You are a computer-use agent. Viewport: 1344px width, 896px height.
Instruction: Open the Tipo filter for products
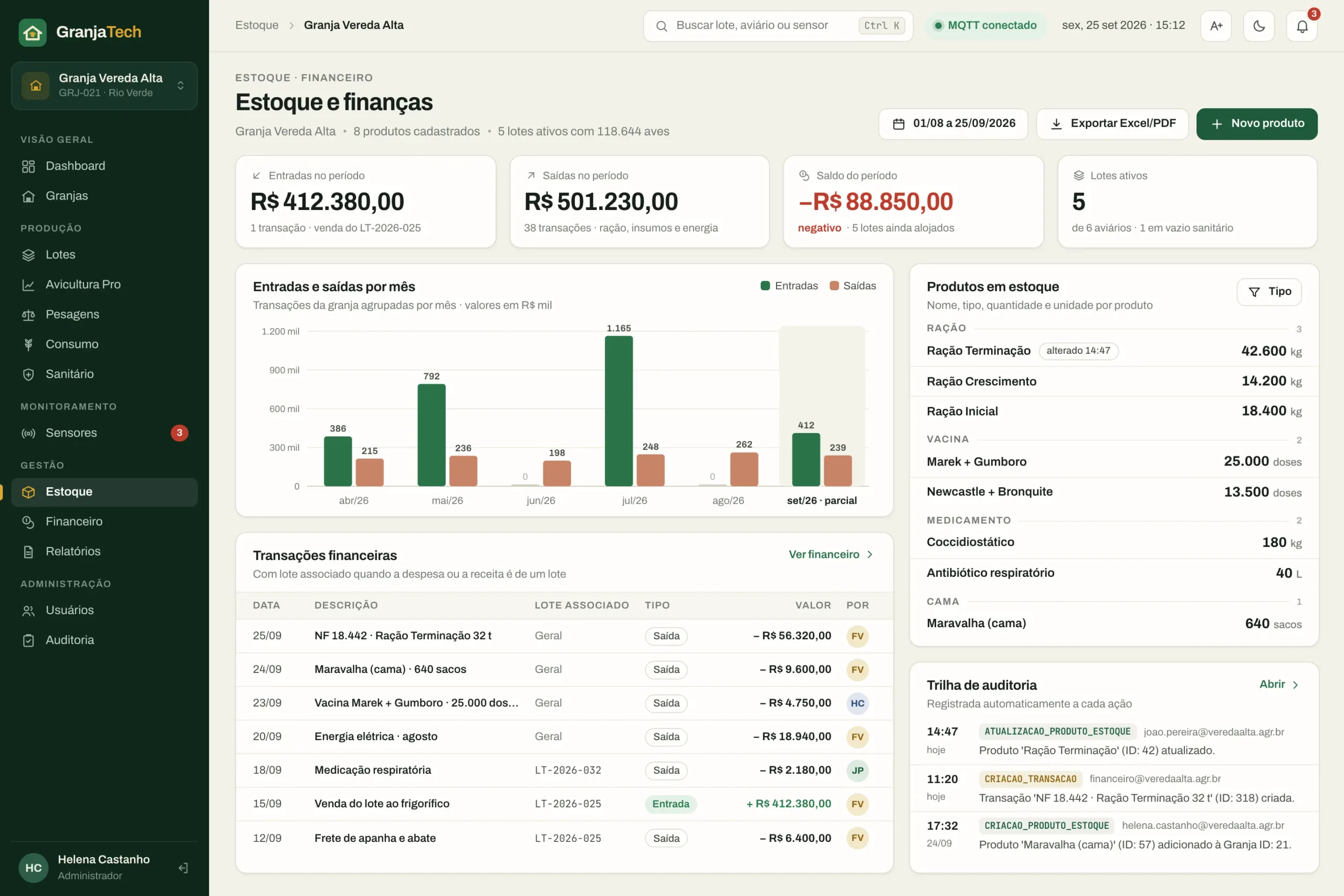coord(1269,291)
